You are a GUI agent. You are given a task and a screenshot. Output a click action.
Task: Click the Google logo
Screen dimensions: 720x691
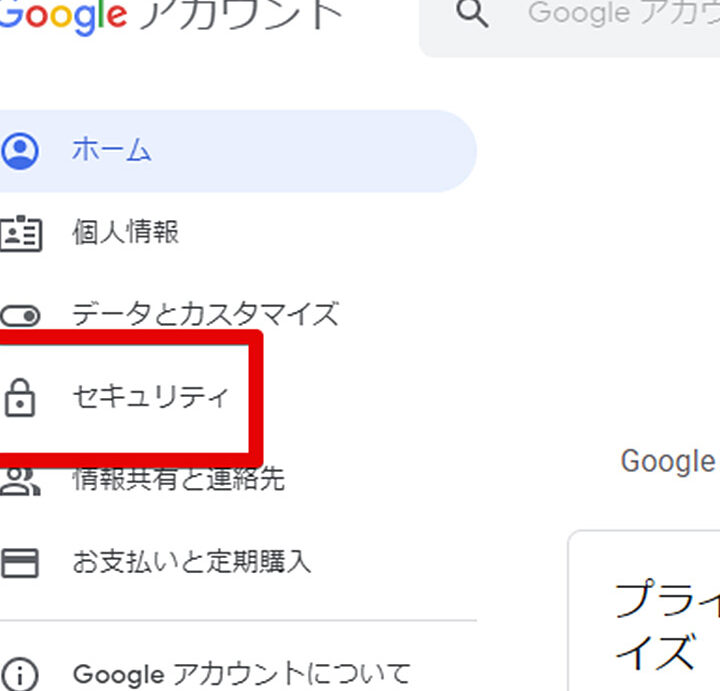pyautogui.click(x=62, y=15)
